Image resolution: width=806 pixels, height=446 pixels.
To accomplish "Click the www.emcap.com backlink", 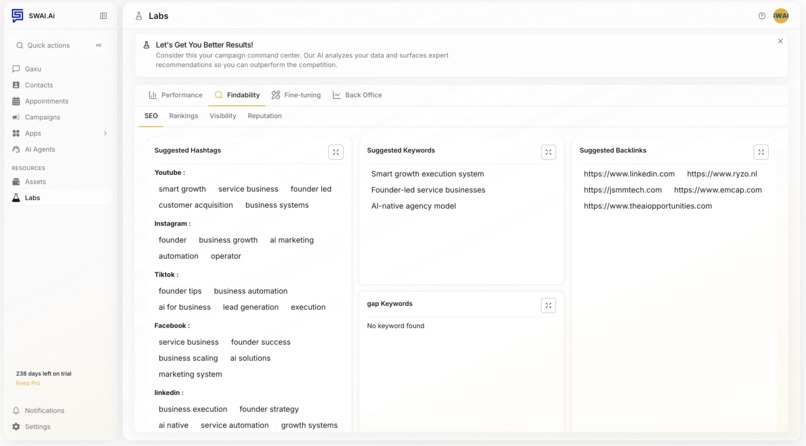I will click(x=718, y=190).
